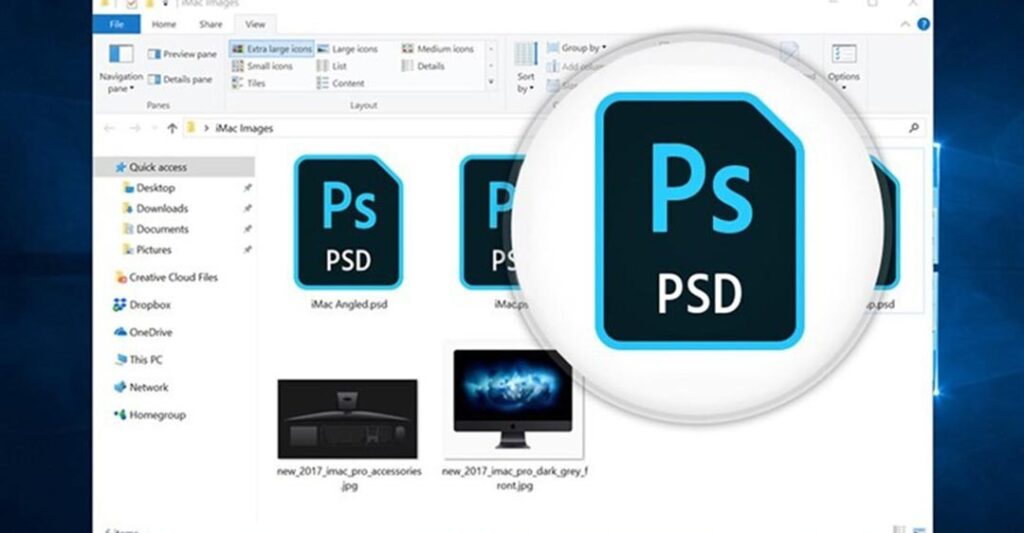Click the pin icon beside Desktop
The height and width of the screenshot is (533, 1024).
click(248, 188)
